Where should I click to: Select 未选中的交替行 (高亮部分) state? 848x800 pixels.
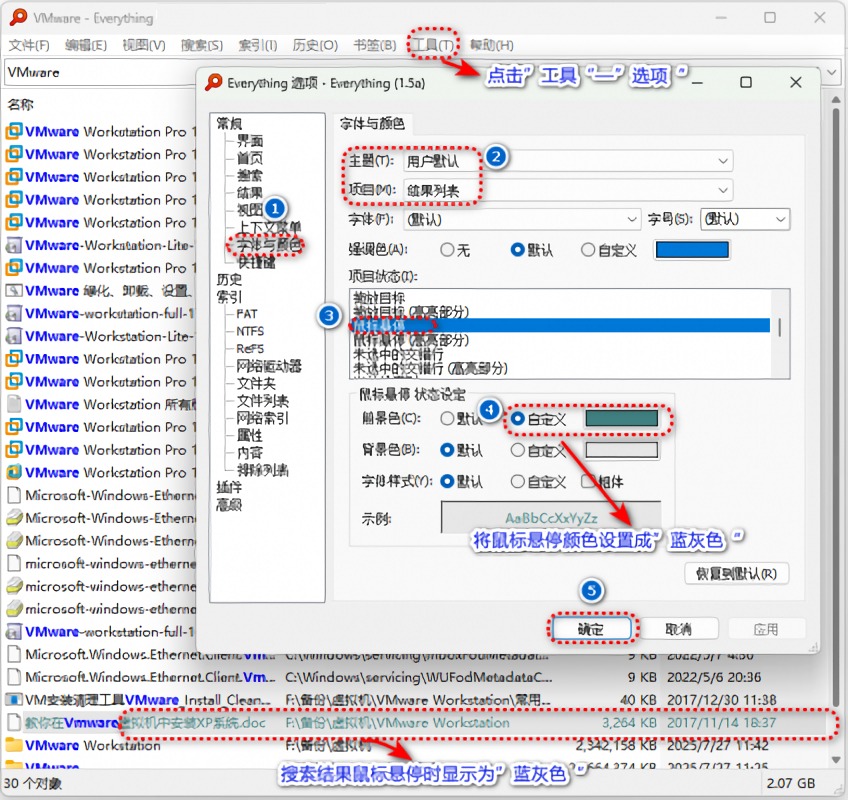tap(430, 368)
